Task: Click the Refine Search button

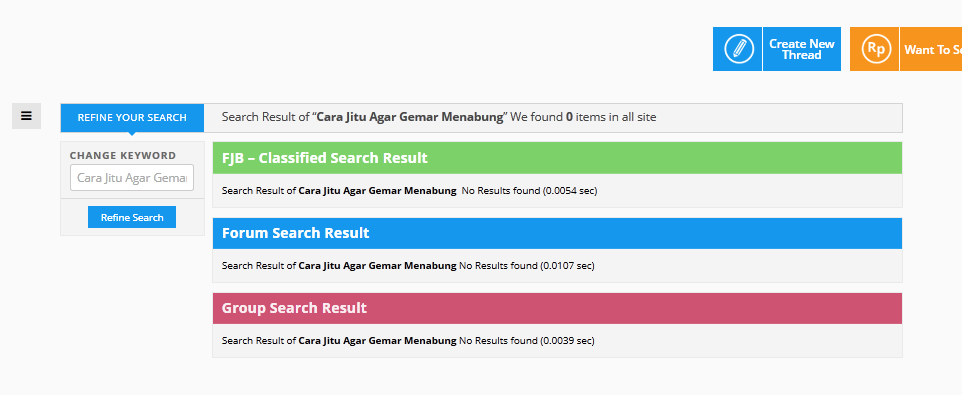Action: pyautogui.click(x=132, y=217)
